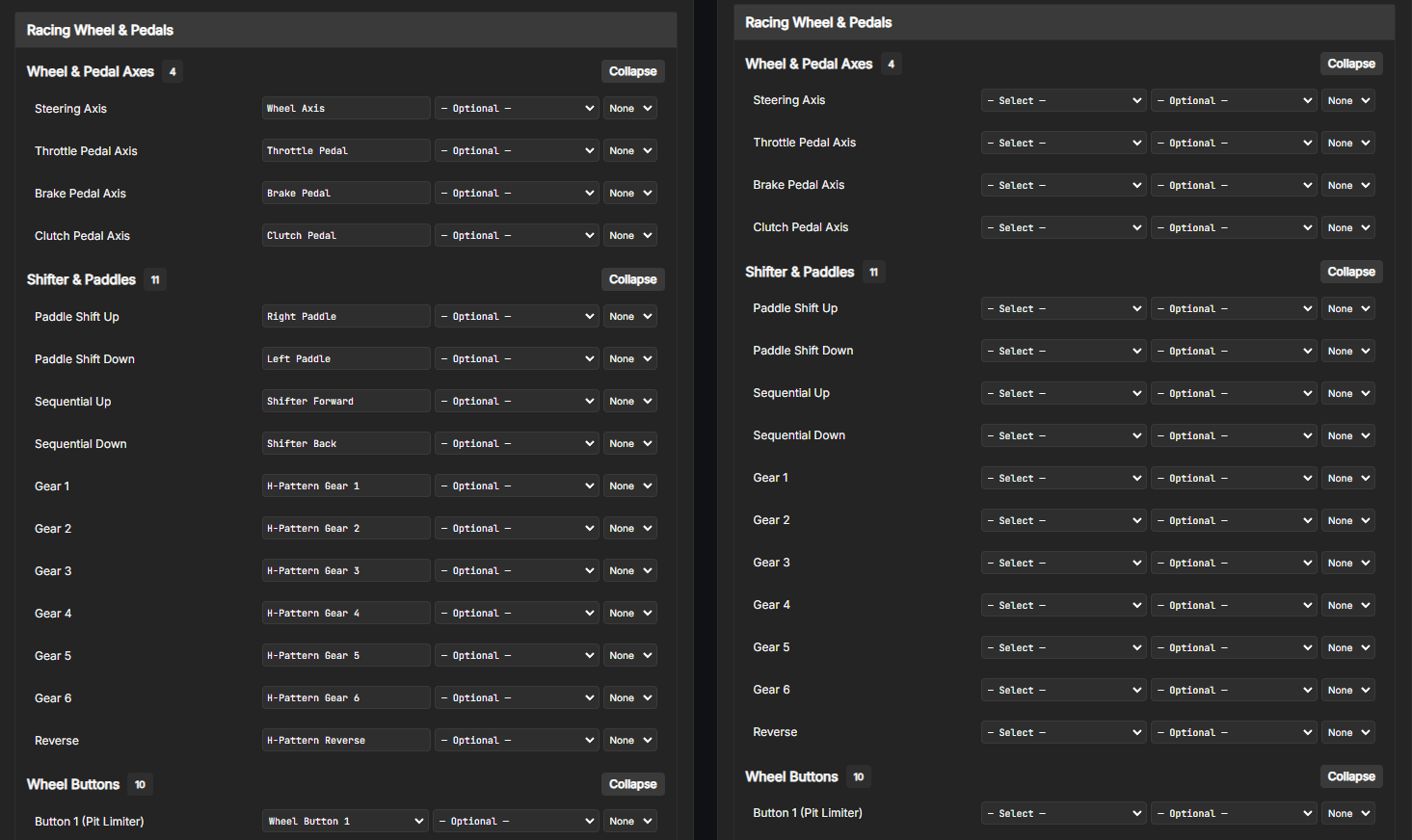1412x840 pixels.
Task: Collapse Wheel Buttons section in right panel
Action: pos(1351,776)
